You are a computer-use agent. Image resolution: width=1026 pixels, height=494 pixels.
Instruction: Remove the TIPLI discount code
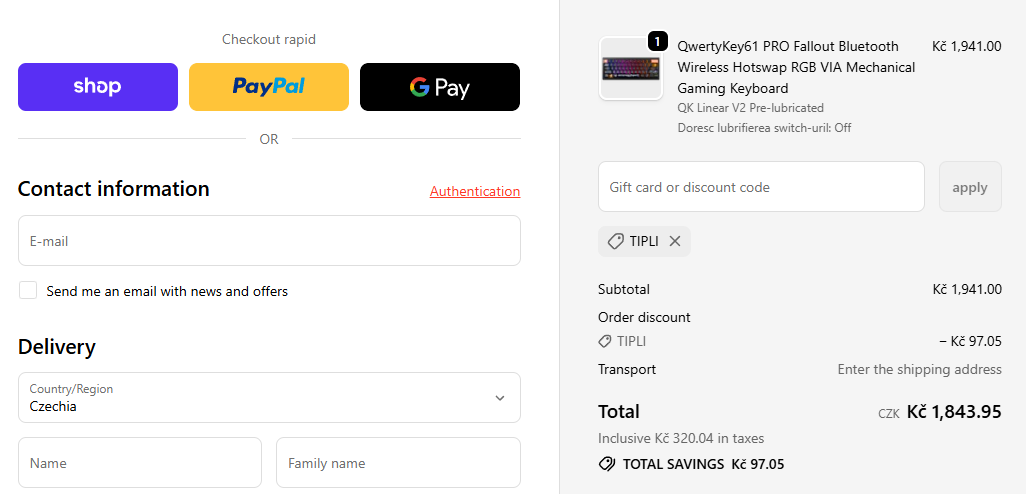click(675, 241)
